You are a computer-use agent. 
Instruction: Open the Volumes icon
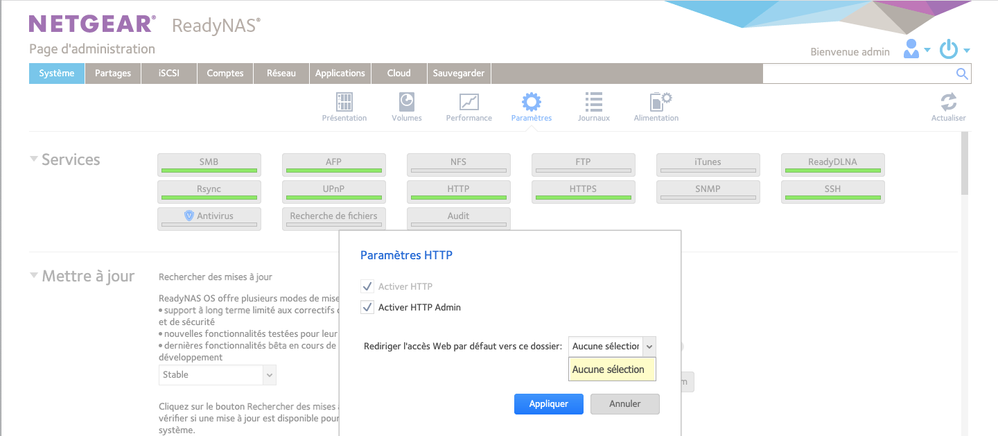(x=406, y=102)
